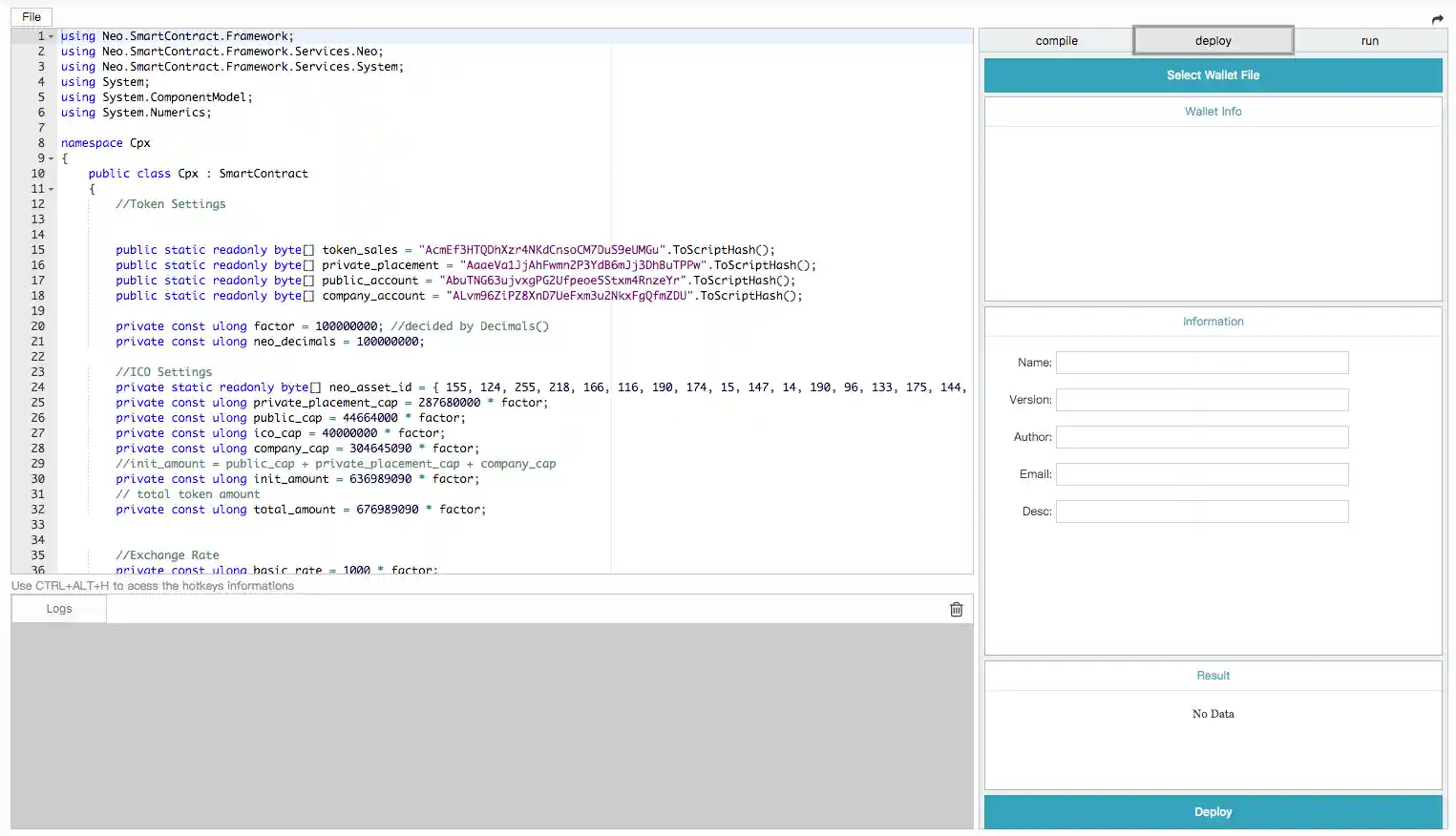
Task: Switch to the run tab
Action: [1370, 41]
